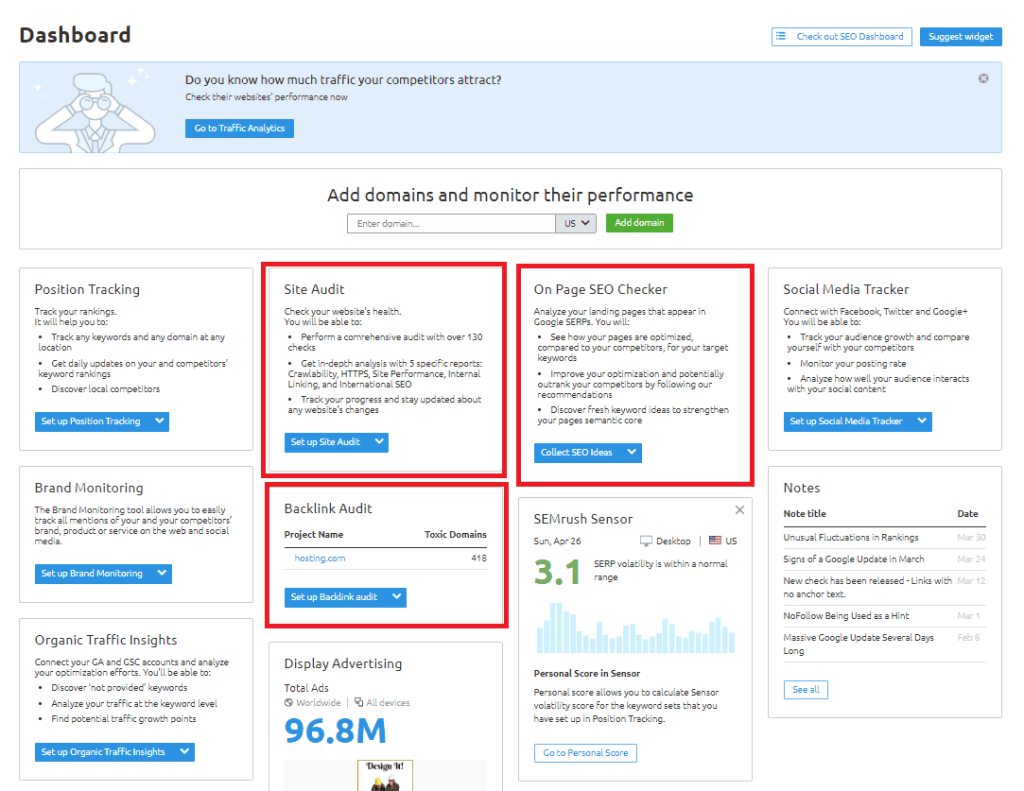Expand the Social Media Tracker button arrow
The height and width of the screenshot is (791, 1024).
(x=921, y=421)
